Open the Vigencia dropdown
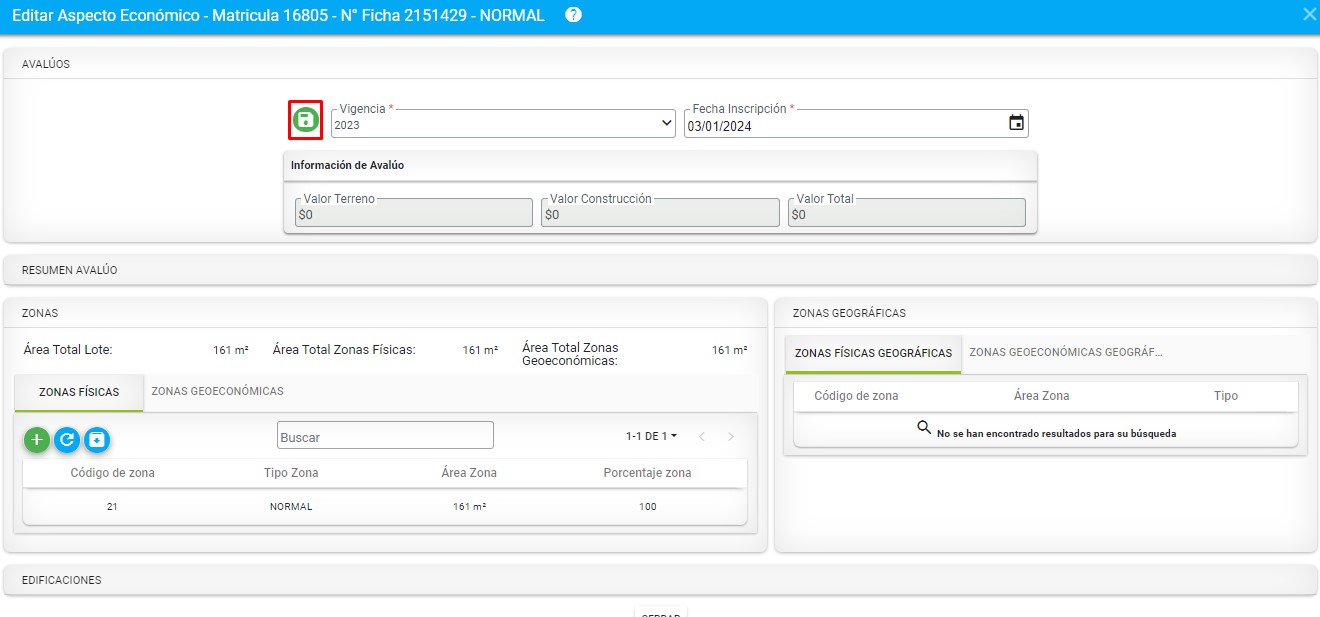The width and height of the screenshot is (1320, 617). pos(503,124)
